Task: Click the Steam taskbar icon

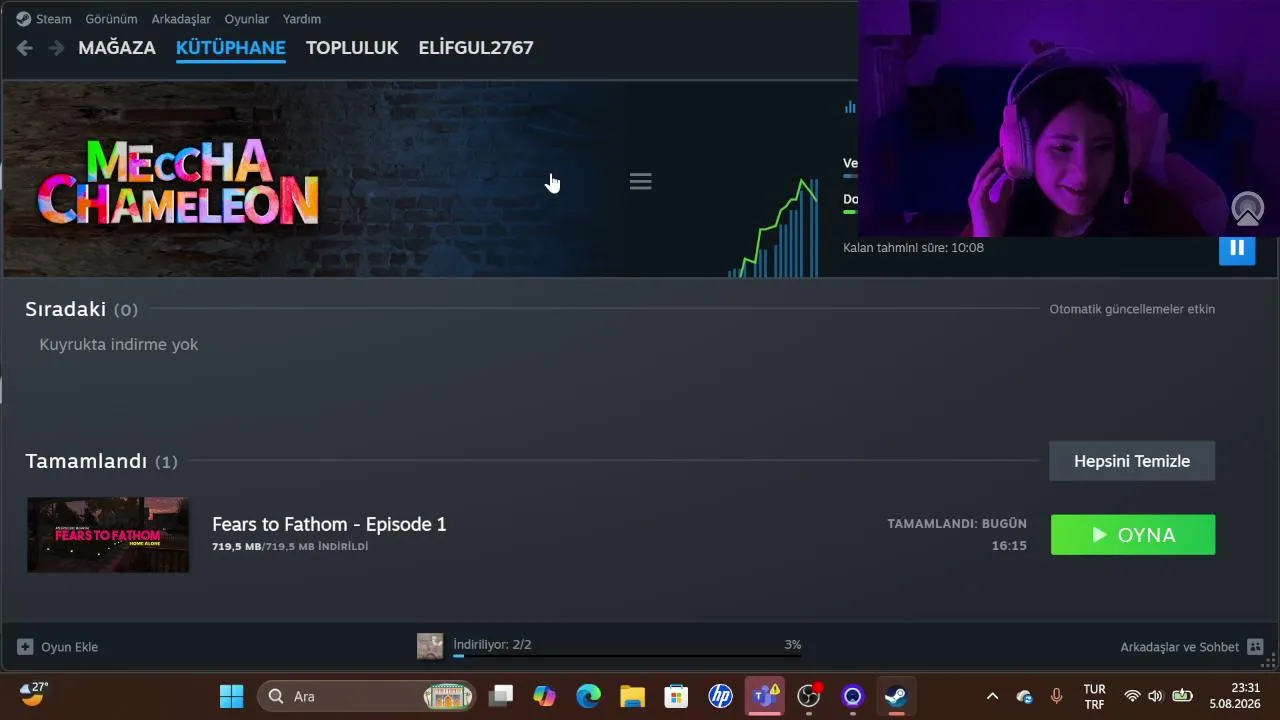Action: (896, 696)
